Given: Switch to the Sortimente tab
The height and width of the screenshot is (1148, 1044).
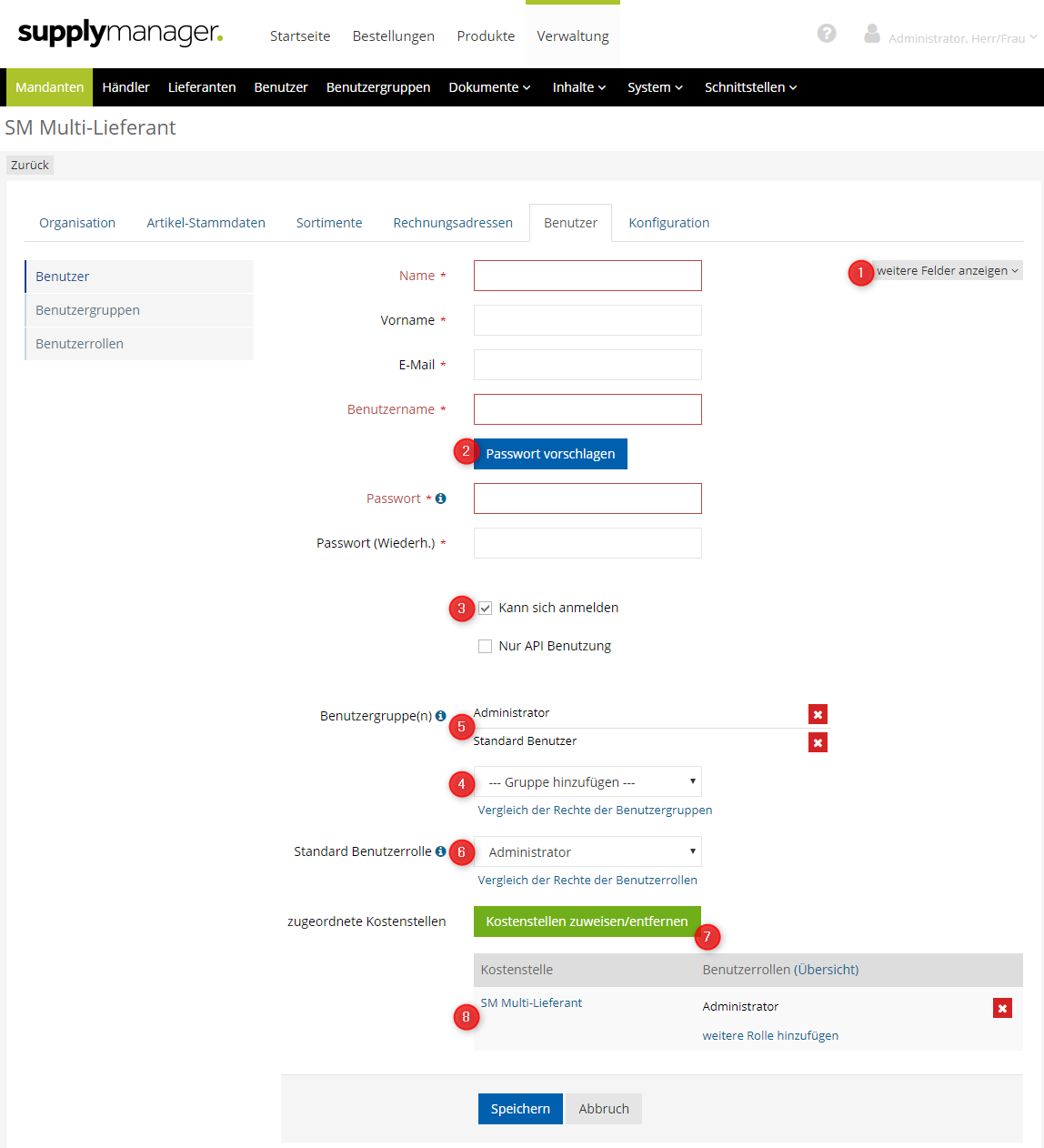Looking at the screenshot, I should (329, 223).
